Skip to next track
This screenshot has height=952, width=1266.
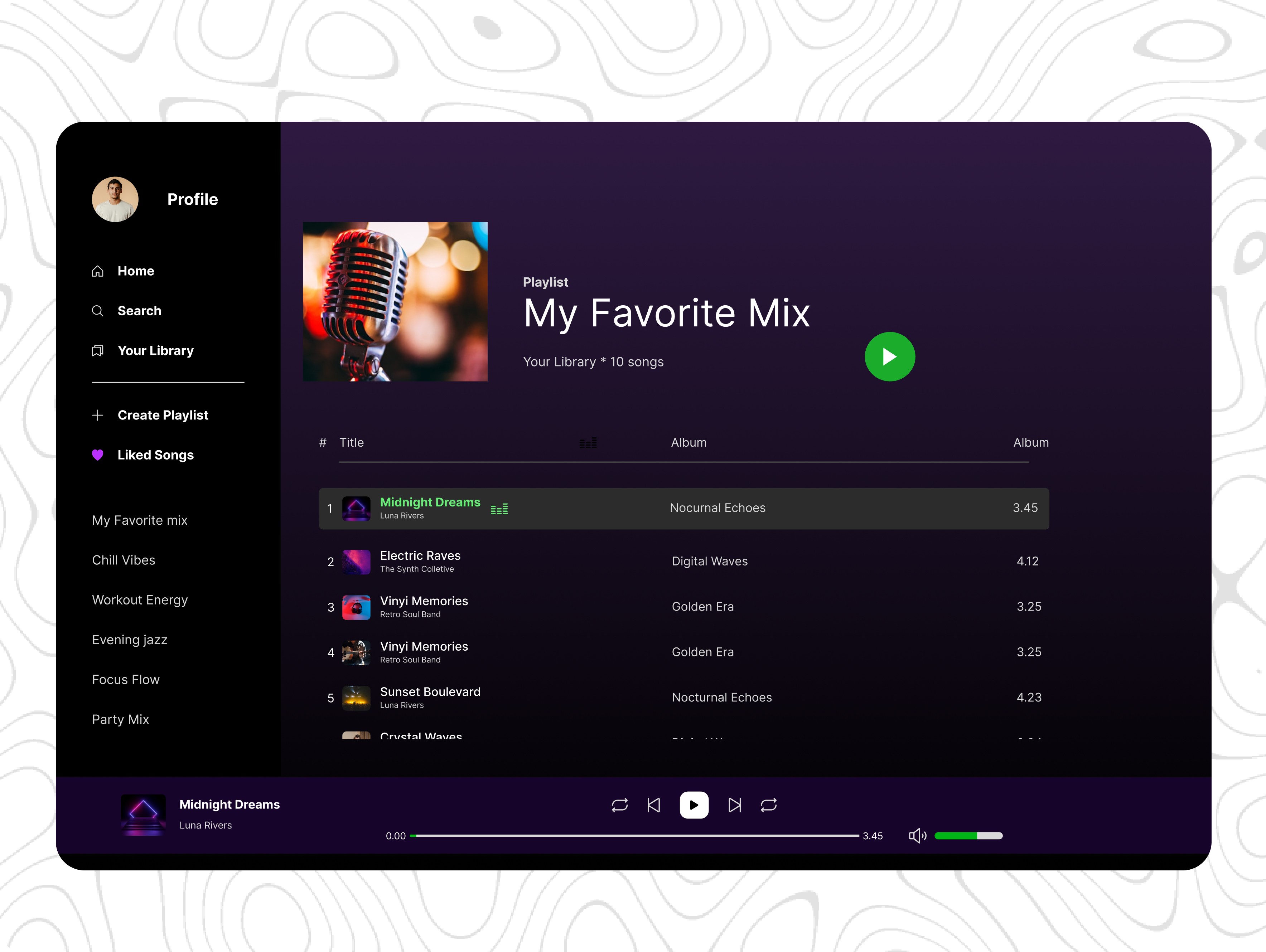(734, 805)
